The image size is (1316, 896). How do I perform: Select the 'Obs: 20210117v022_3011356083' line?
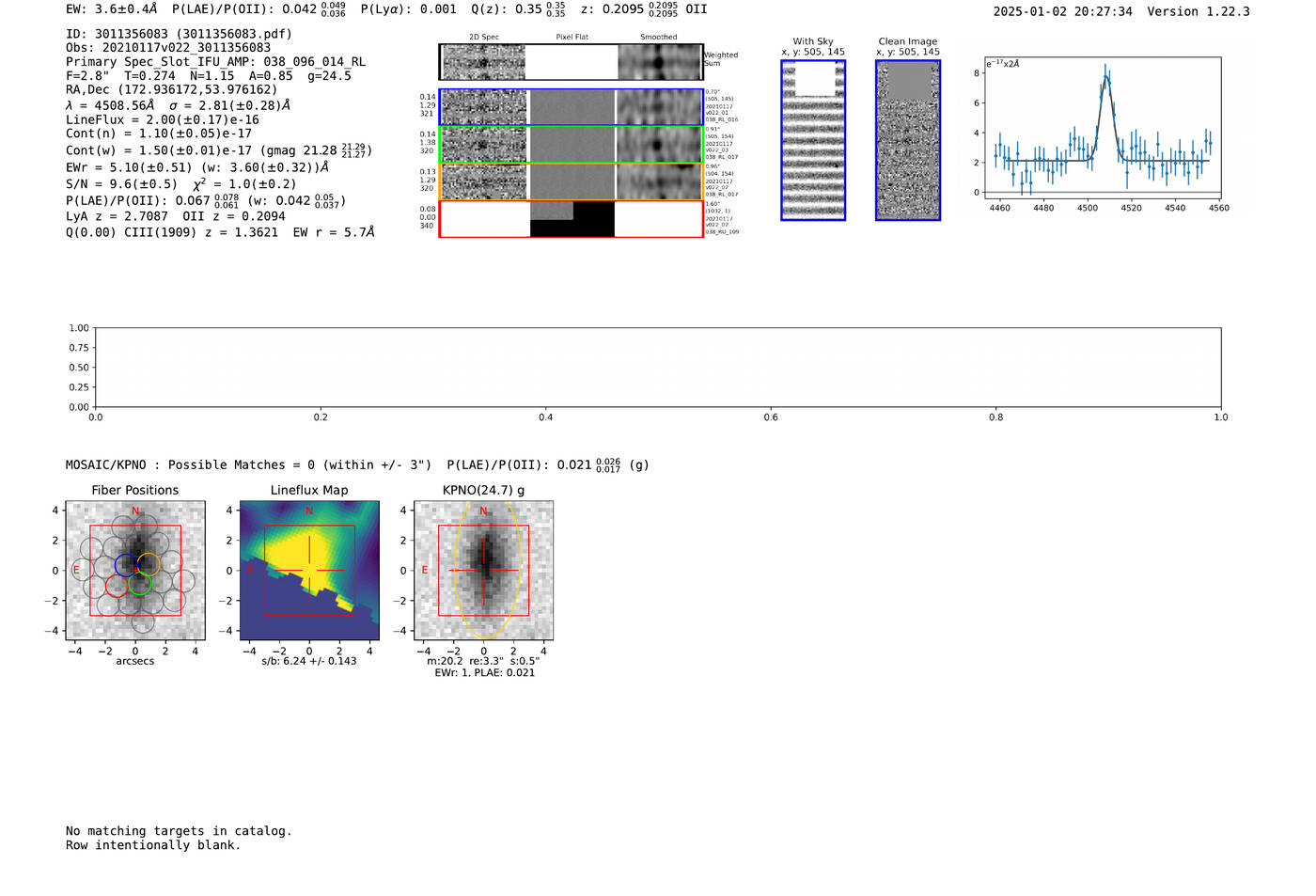click(x=168, y=48)
